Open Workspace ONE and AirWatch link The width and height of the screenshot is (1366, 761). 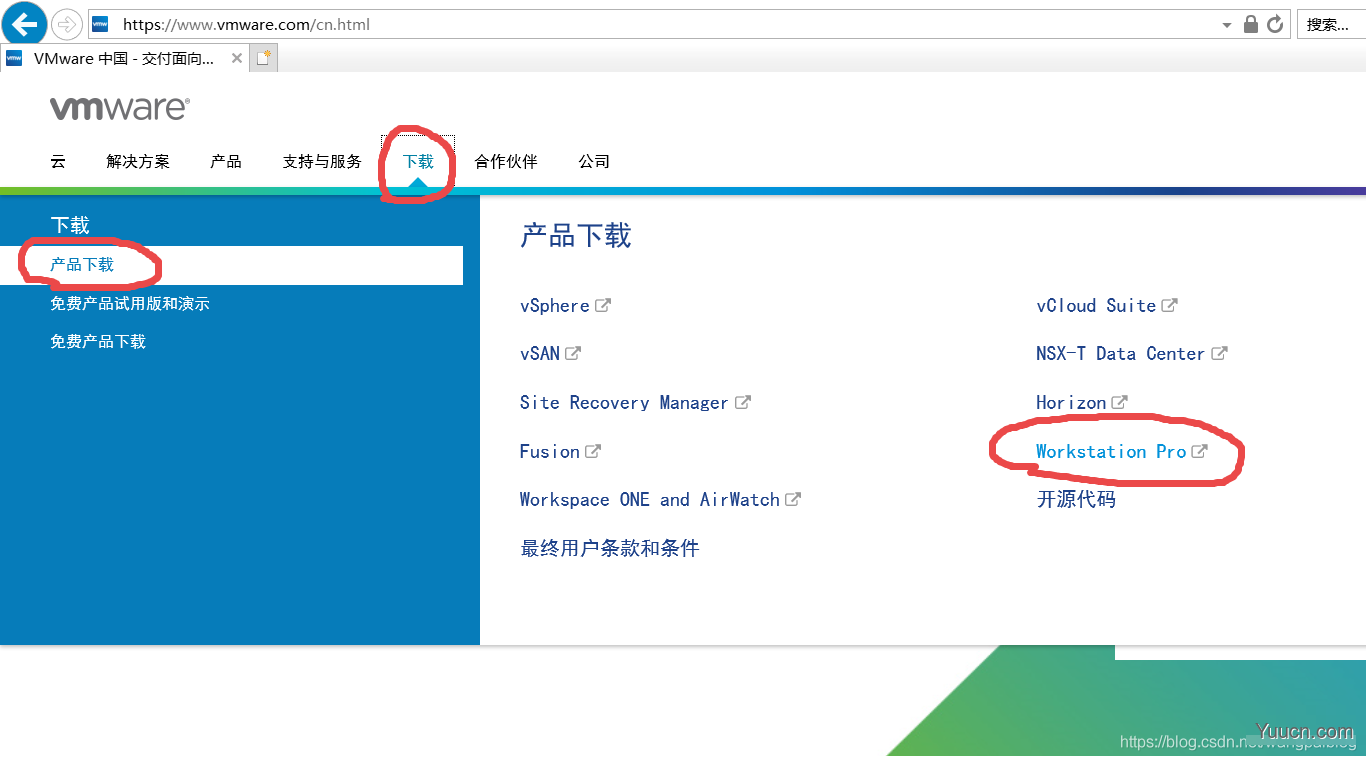[650, 499]
